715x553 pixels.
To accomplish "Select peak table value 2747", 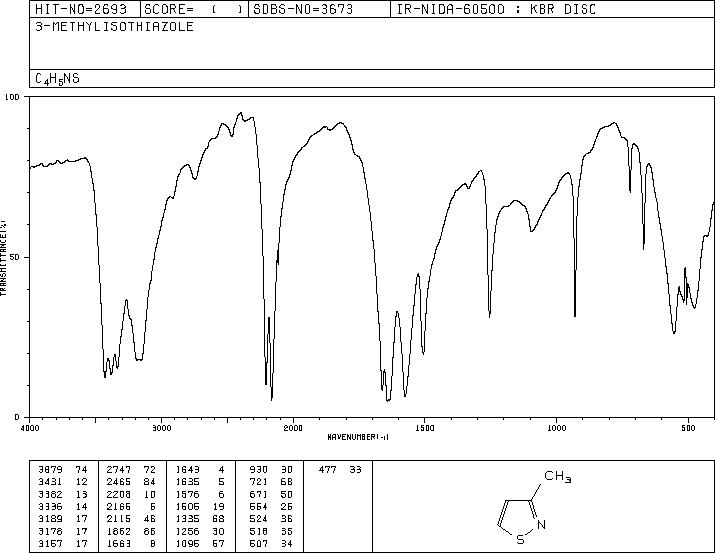I will point(119,470).
